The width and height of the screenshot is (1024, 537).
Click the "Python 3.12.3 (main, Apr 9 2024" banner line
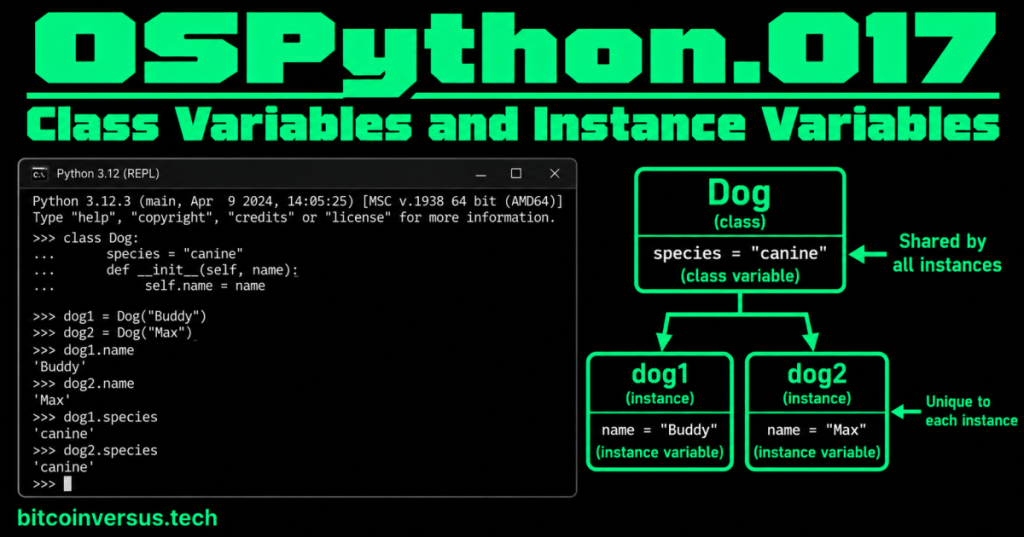[298, 201]
